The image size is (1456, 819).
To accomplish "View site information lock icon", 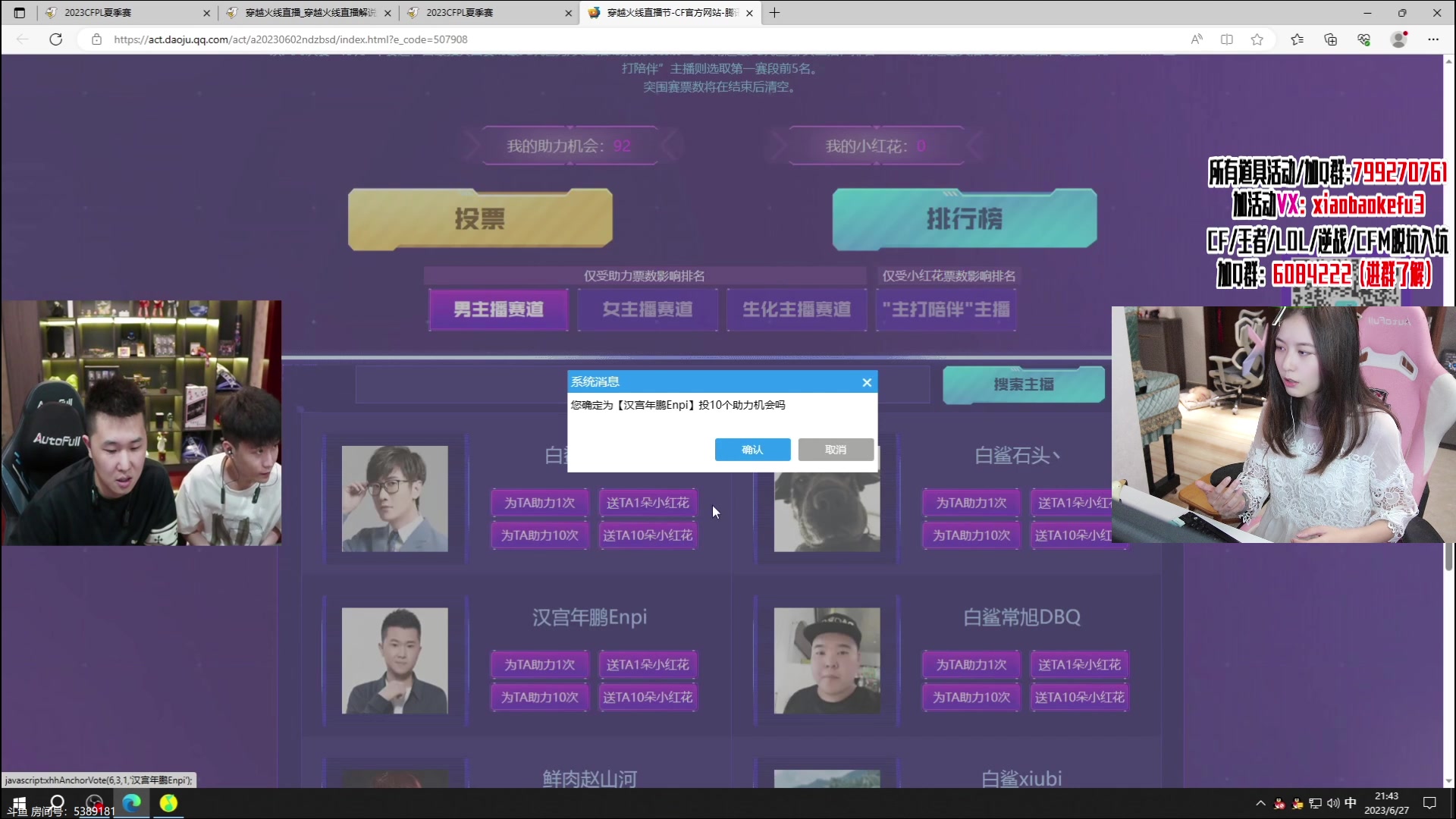I will tap(96, 39).
